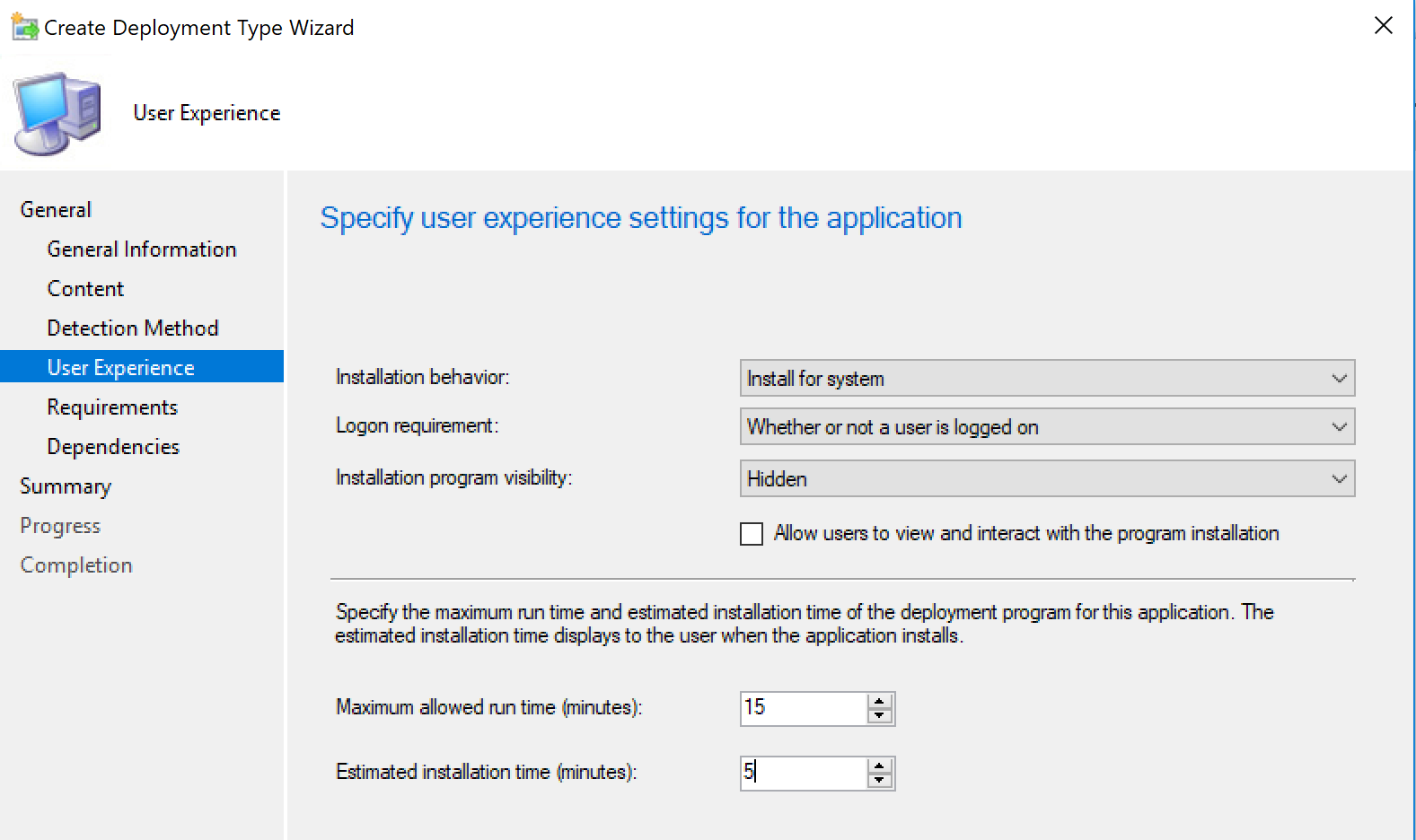1416x840 pixels.
Task: Click the Estimated installation time label
Action: tap(486, 773)
